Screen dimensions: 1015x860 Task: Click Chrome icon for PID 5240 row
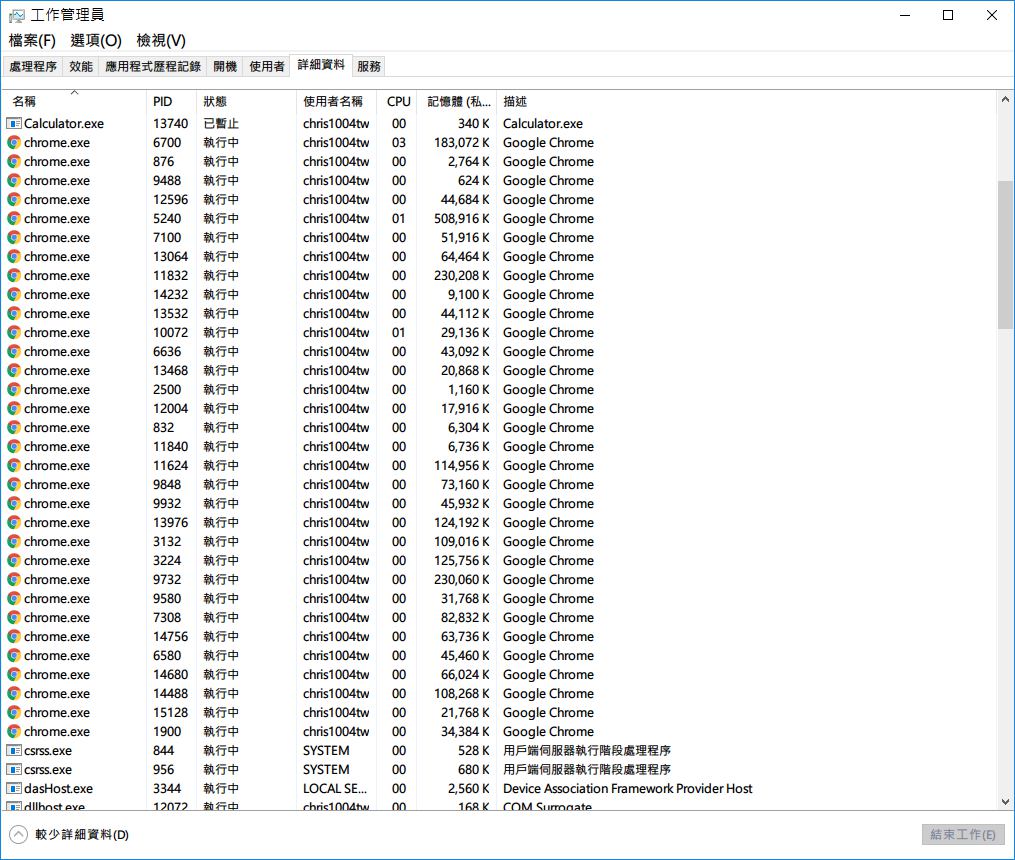pyautogui.click(x=14, y=219)
